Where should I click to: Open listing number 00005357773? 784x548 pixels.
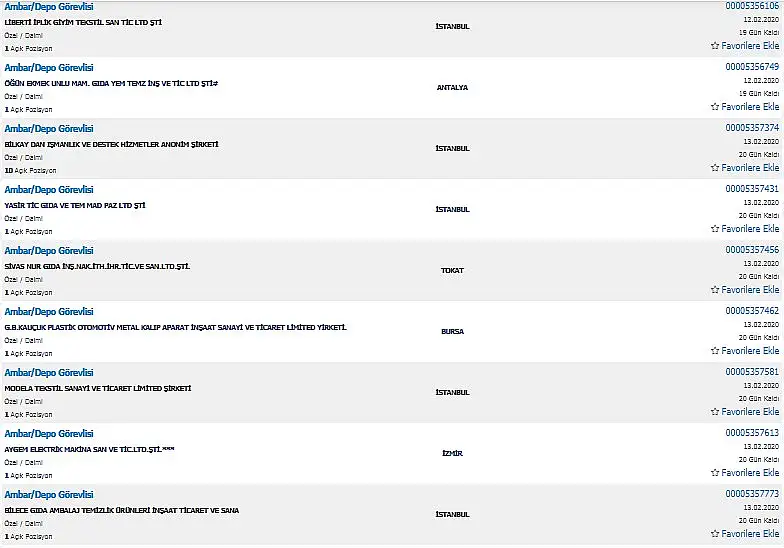click(752, 494)
